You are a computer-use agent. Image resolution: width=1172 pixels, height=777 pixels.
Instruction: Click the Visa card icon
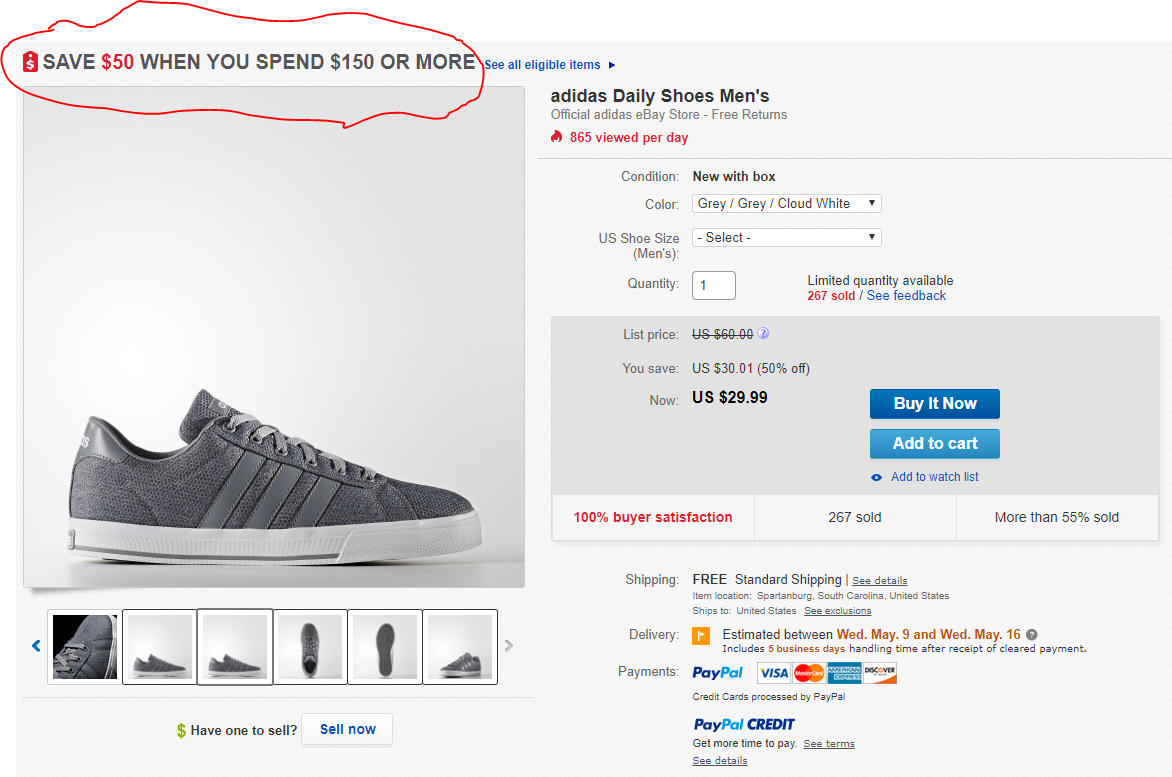pos(773,673)
